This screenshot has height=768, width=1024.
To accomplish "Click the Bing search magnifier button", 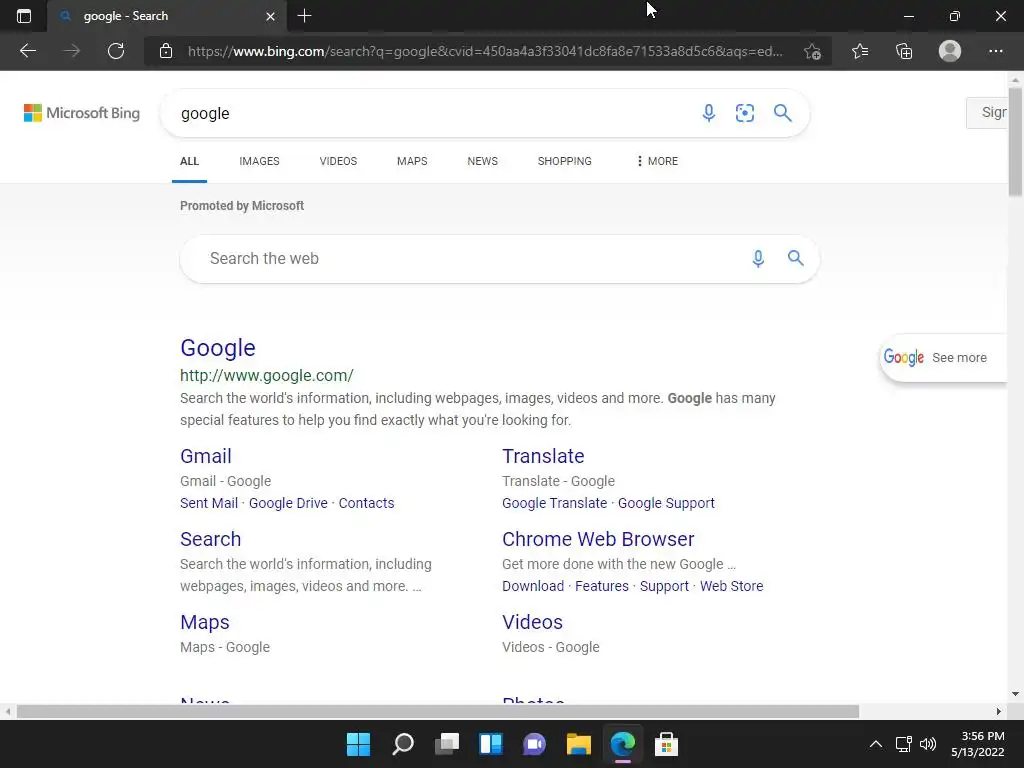I will [782, 113].
